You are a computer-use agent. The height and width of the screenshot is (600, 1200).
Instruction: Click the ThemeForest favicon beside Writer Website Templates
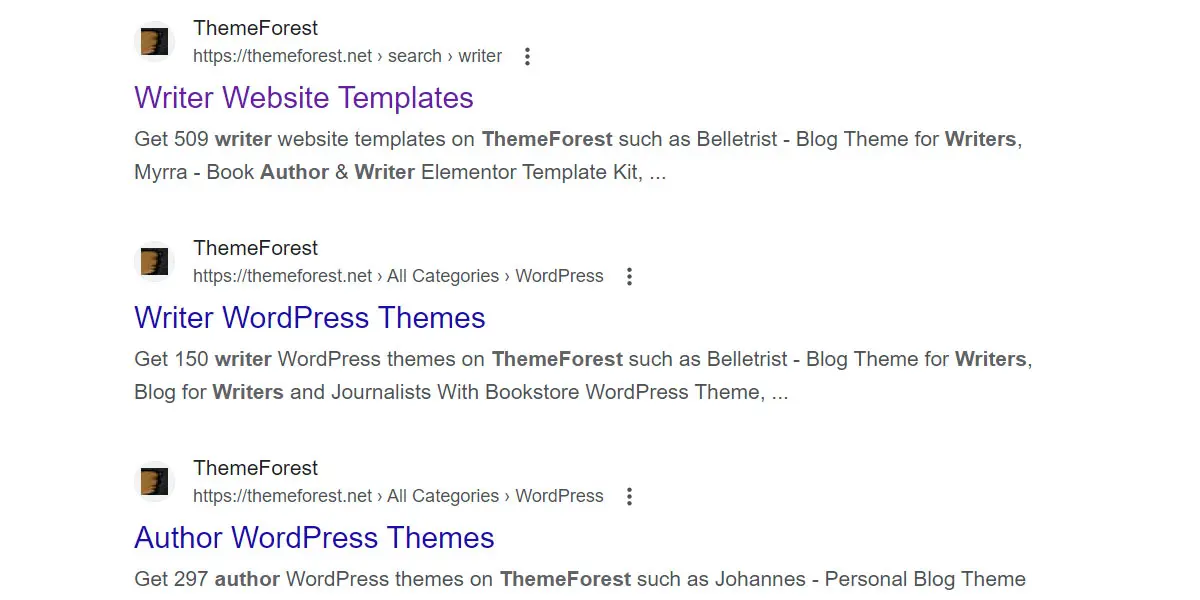(154, 42)
